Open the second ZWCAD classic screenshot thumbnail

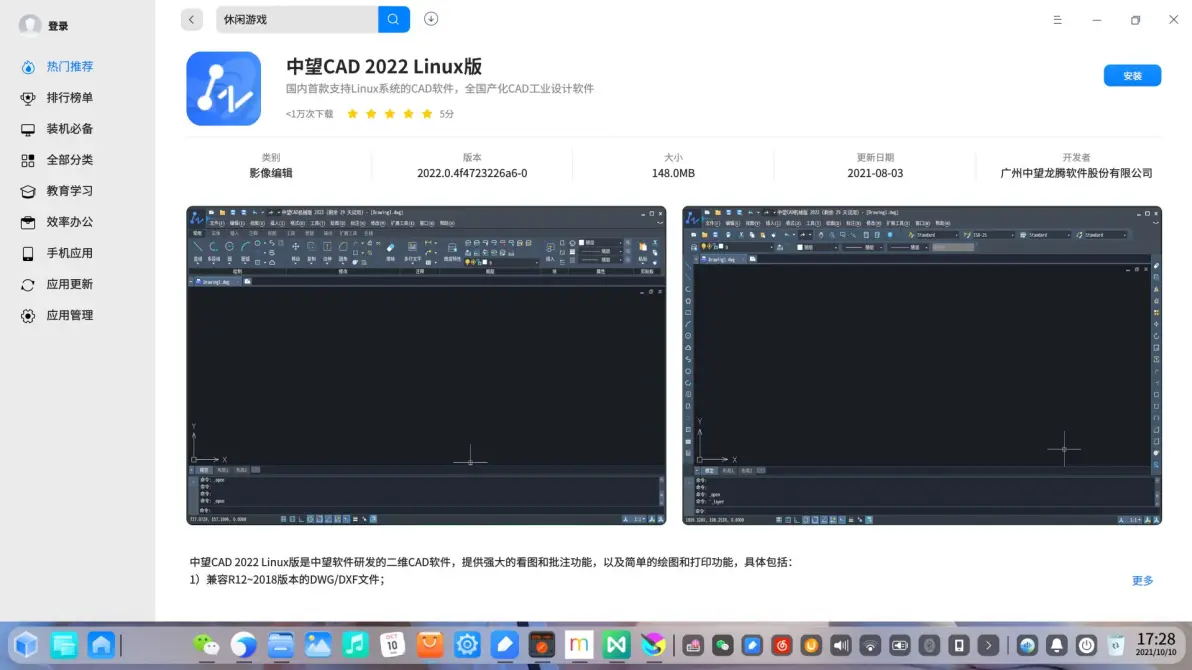click(x=922, y=365)
